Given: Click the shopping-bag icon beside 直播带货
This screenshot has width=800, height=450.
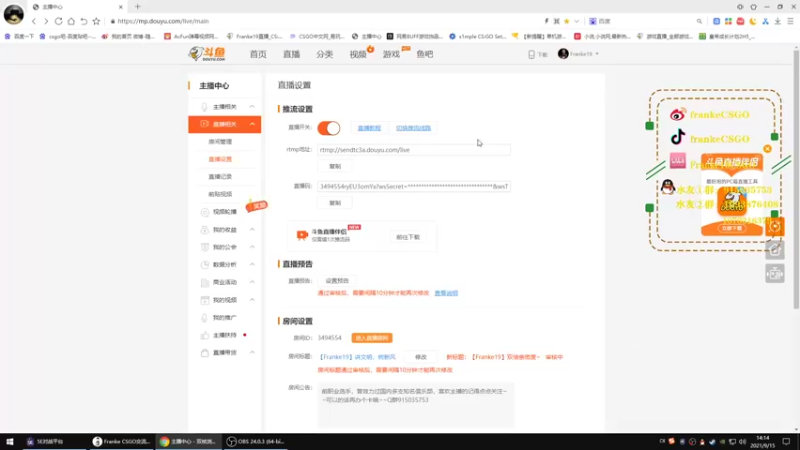Looking at the screenshot, I should coord(205,353).
